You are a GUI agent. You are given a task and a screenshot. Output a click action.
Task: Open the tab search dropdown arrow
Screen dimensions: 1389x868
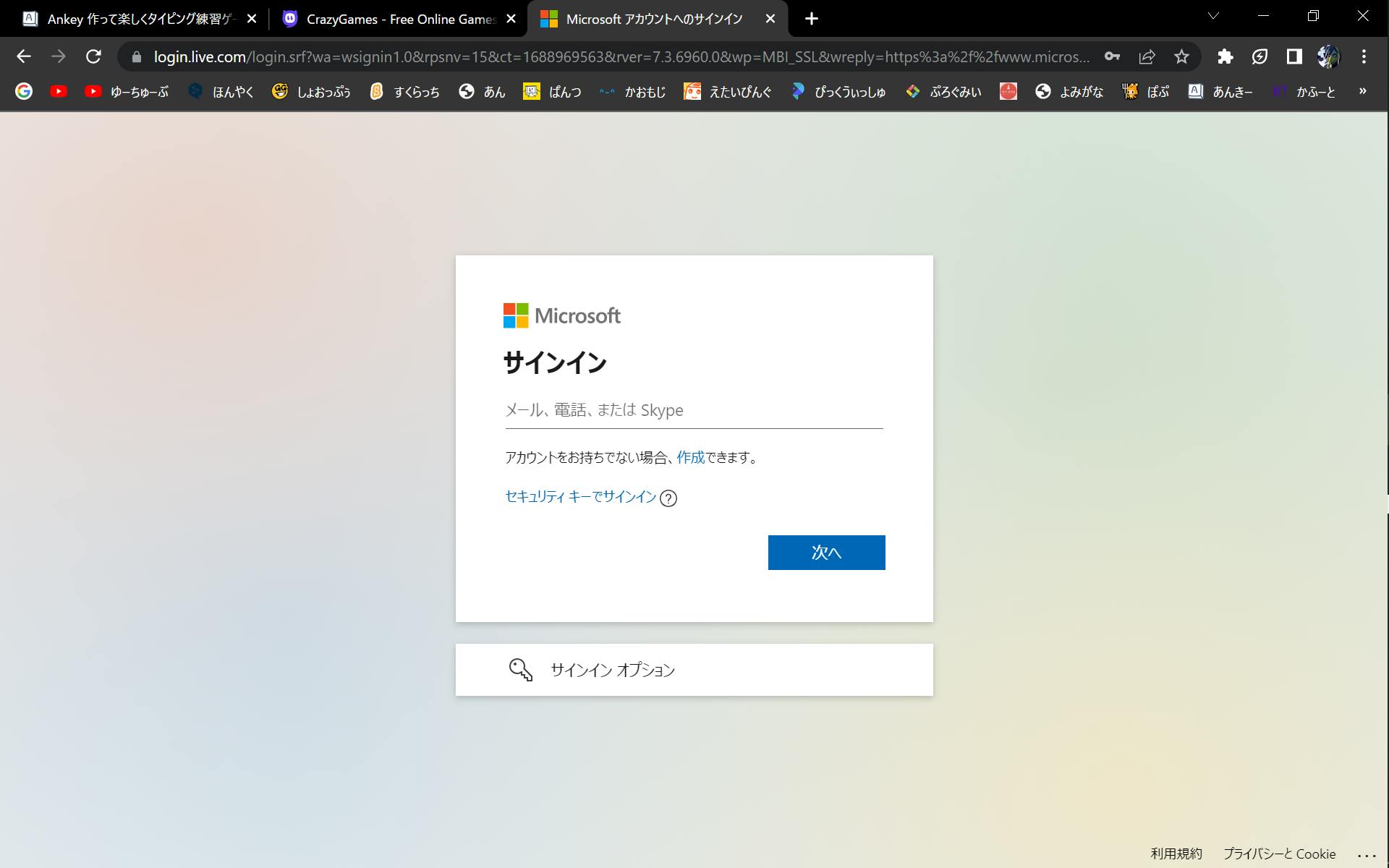[1213, 16]
